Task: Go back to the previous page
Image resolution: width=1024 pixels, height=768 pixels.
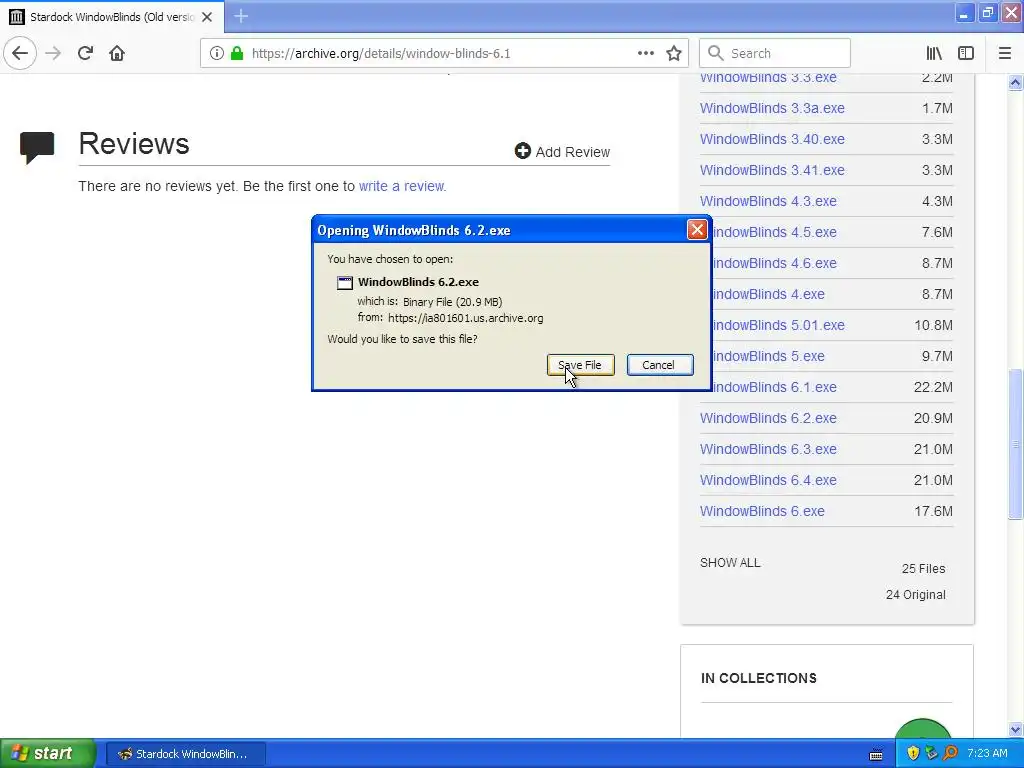Action: pyautogui.click(x=20, y=54)
